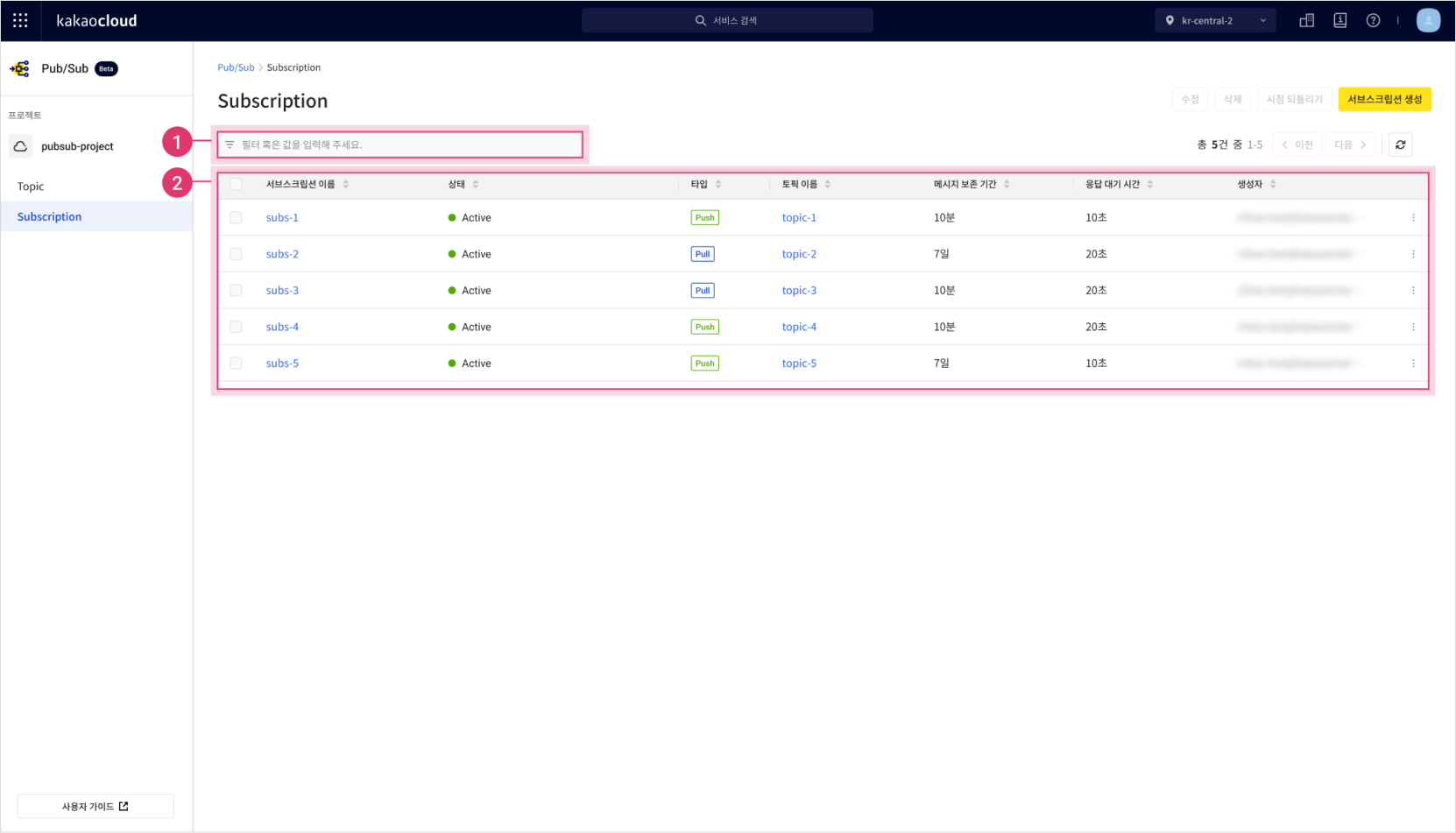Image resolution: width=1456 pixels, height=833 pixels.
Task: Open the subs-4 subscription link
Action: tap(282, 327)
